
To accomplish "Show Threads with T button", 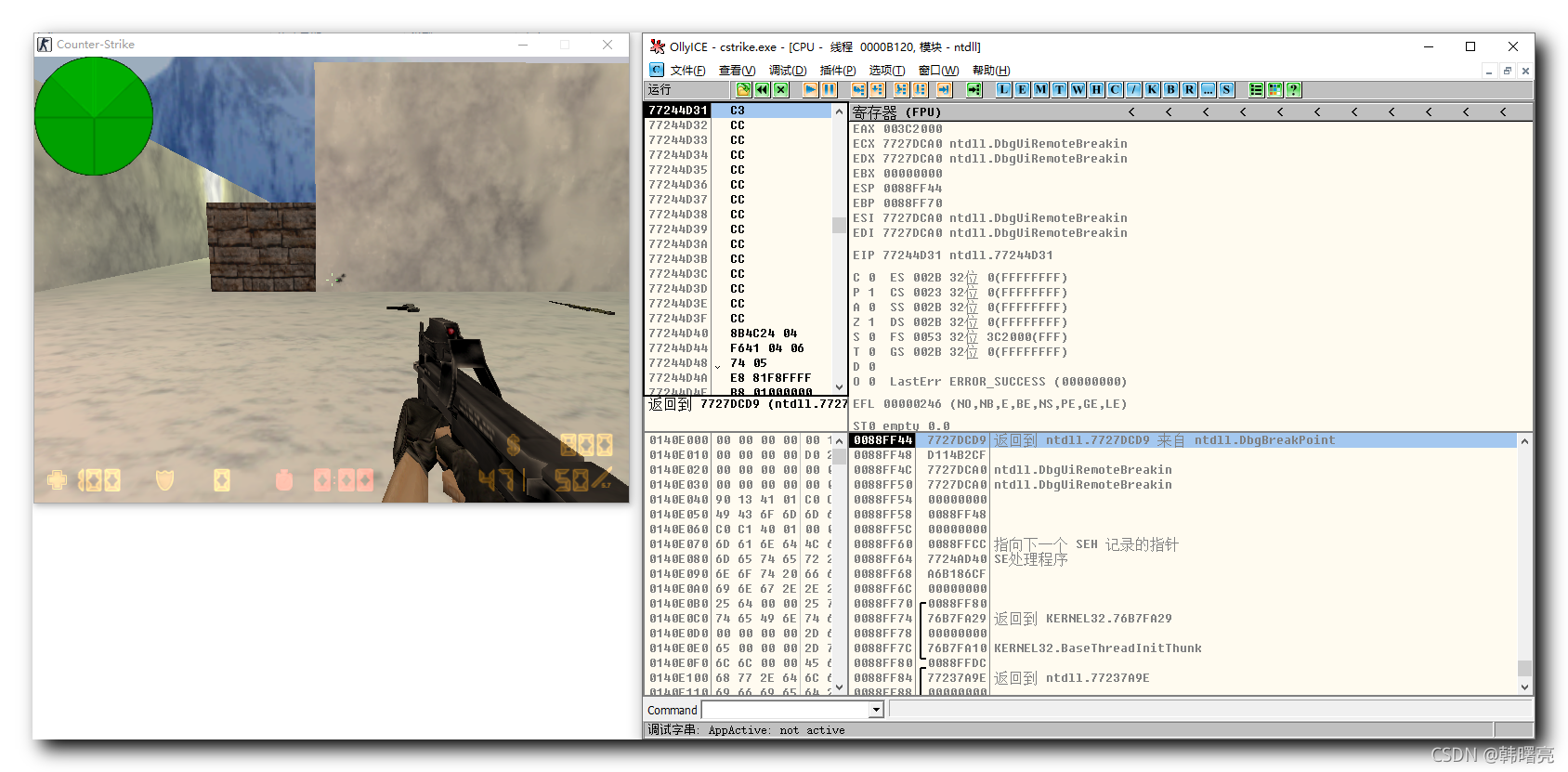I will 1059,89.
